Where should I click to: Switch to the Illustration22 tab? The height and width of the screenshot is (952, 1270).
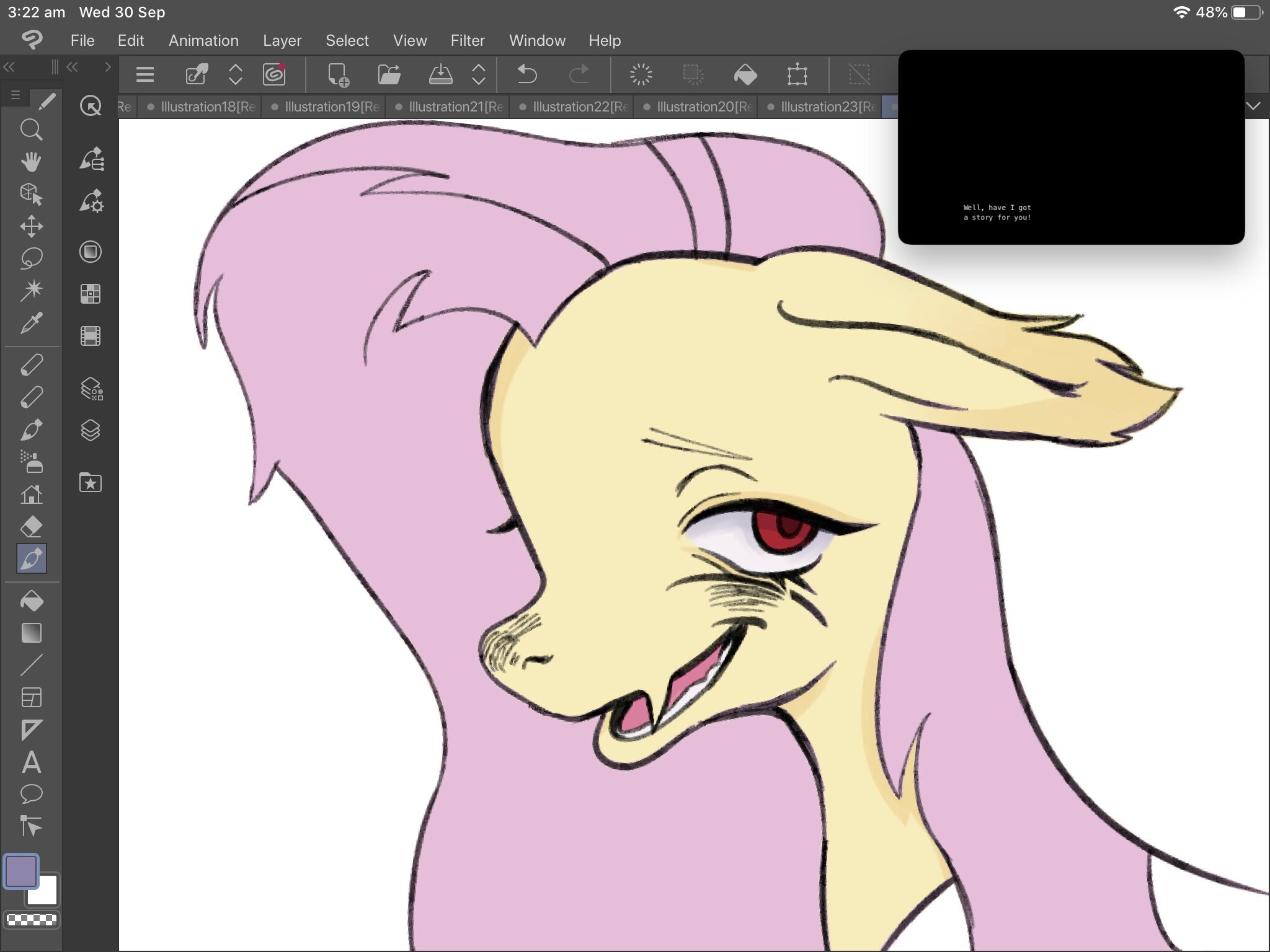pyautogui.click(x=572, y=107)
